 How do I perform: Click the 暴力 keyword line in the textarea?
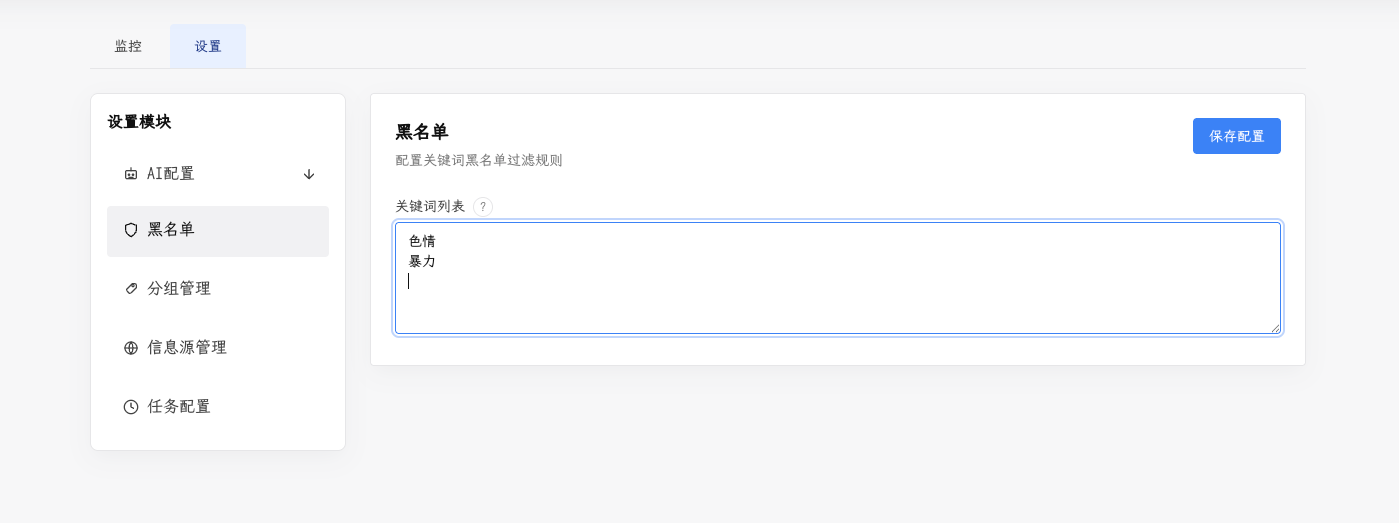[x=422, y=261]
